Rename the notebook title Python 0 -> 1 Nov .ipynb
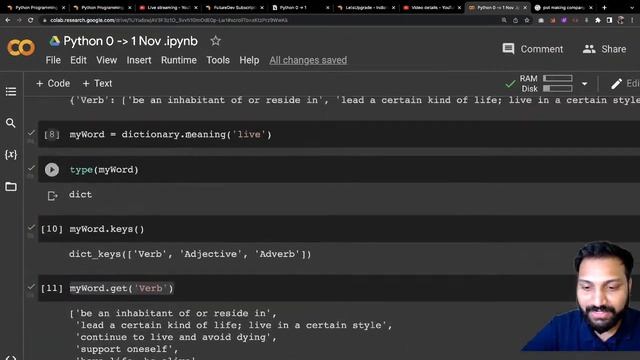The image size is (640, 360). click(131, 41)
